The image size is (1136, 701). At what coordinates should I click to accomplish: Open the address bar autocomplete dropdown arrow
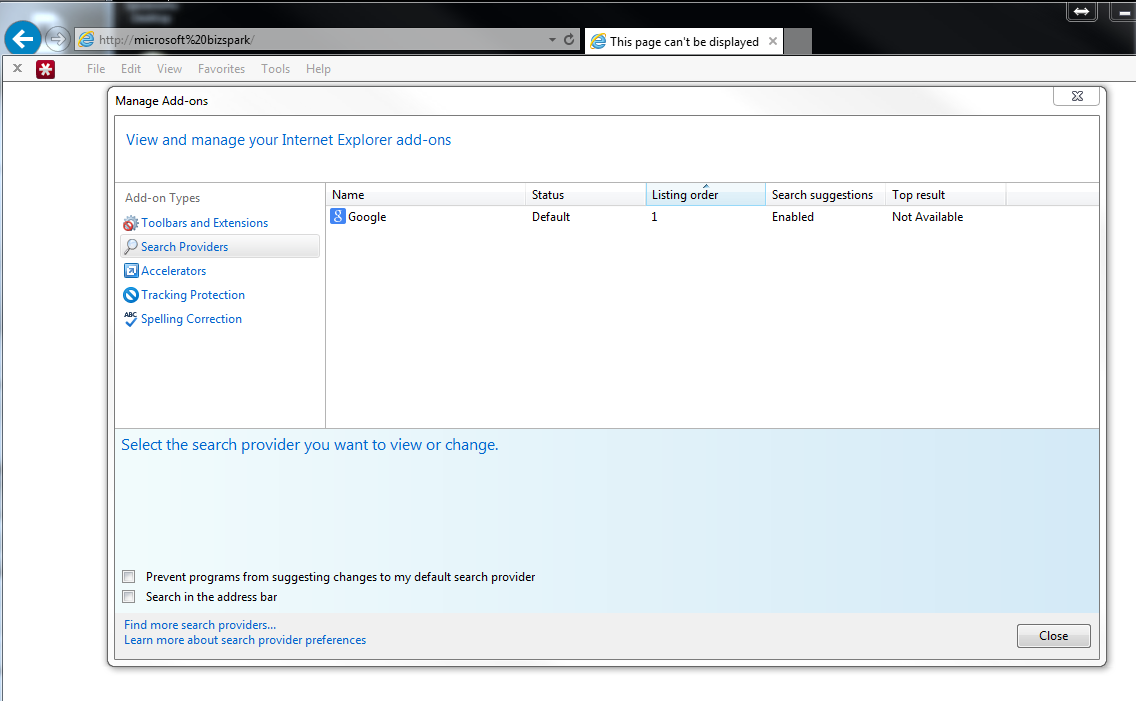coord(552,40)
